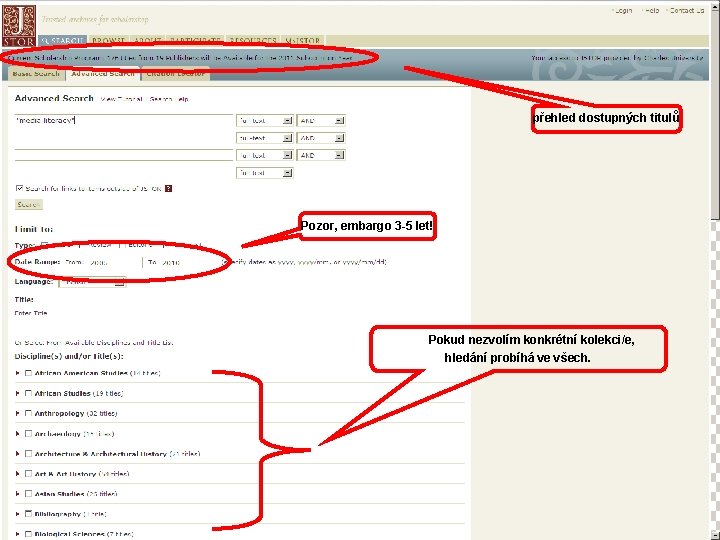Viewport: 720px width, 540px height.
Task: Open the View Tutorial link
Action: (x=121, y=99)
